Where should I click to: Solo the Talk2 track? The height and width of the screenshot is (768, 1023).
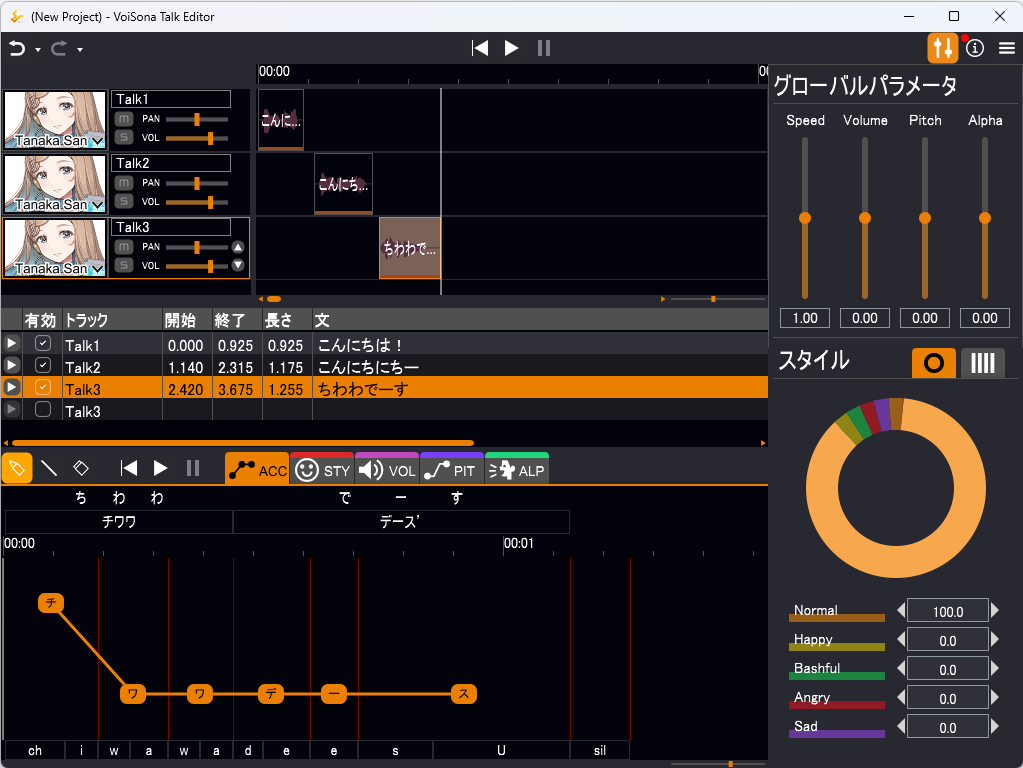(123, 201)
